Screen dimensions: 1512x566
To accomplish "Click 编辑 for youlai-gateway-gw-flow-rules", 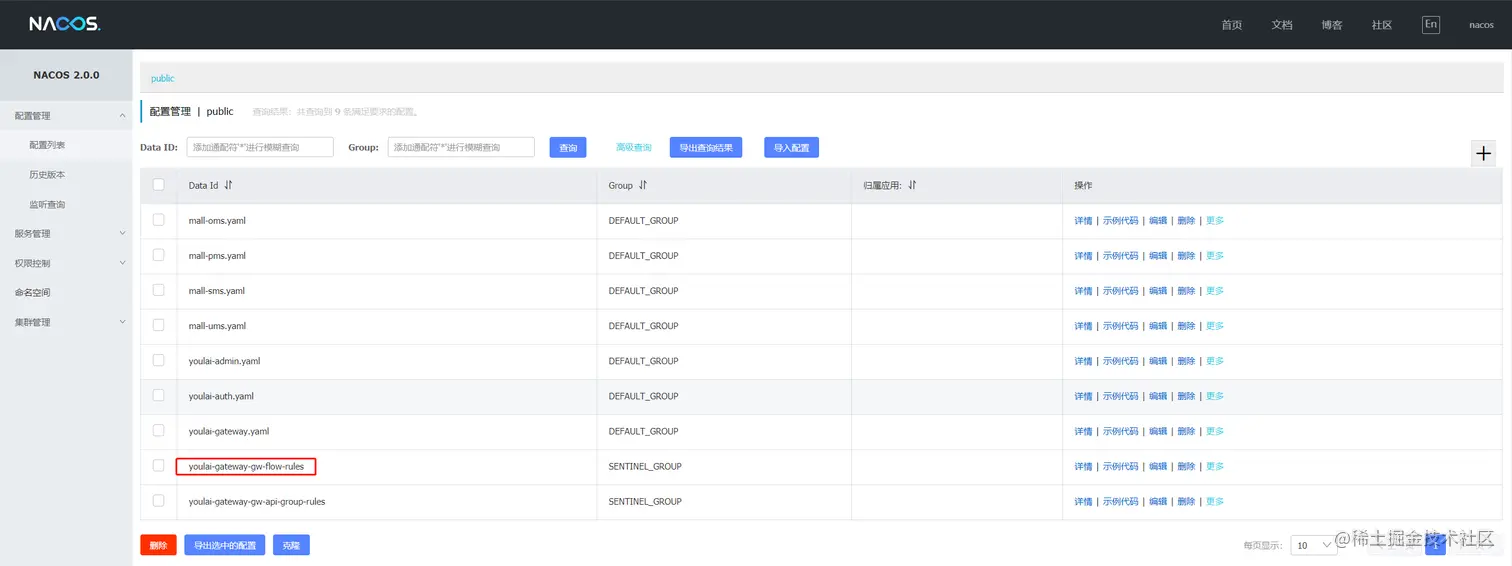I will tap(1158, 467).
